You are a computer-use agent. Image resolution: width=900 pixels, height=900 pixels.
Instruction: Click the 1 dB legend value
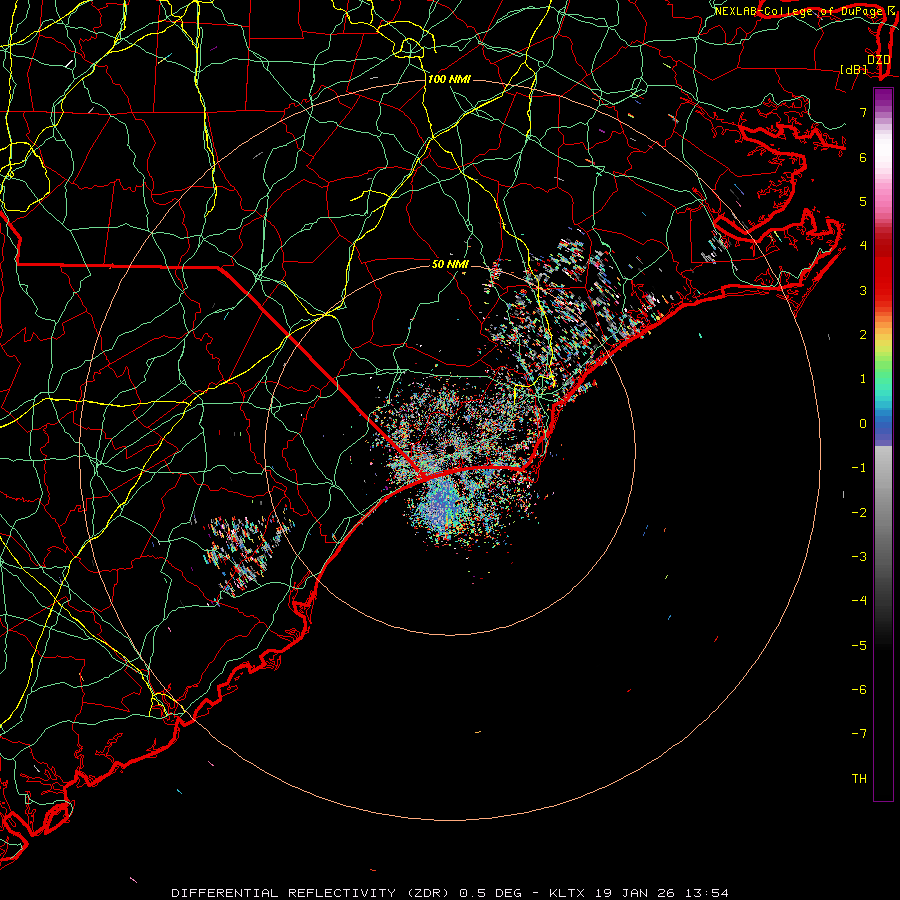pyautogui.click(x=863, y=379)
